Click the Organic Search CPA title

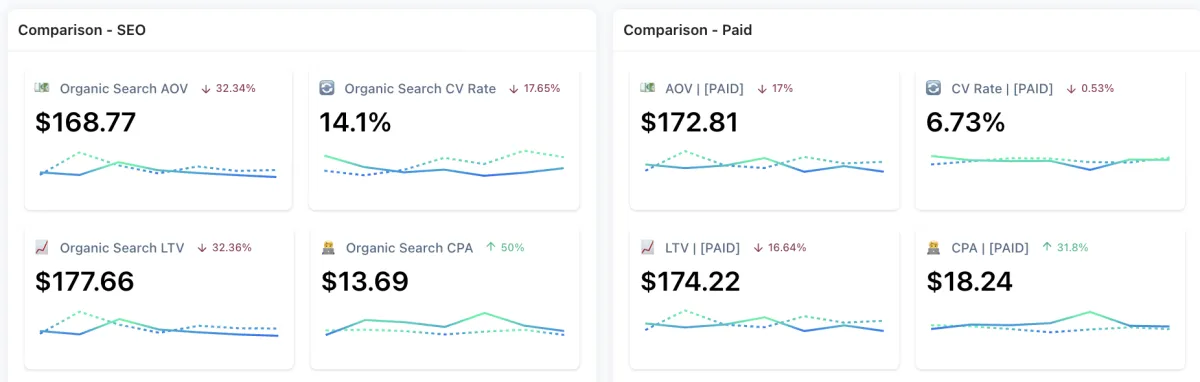tap(410, 247)
